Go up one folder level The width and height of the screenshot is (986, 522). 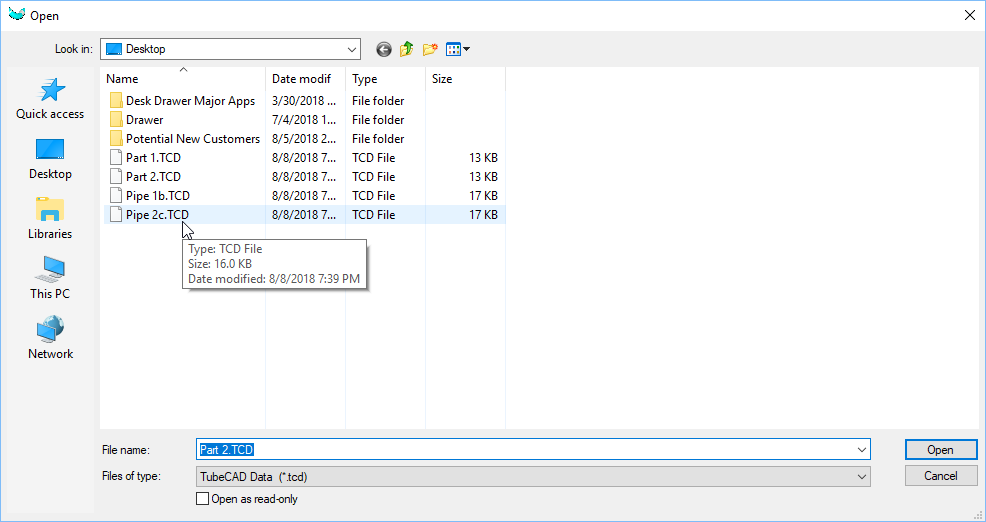pyautogui.click(x=407, y=49)
